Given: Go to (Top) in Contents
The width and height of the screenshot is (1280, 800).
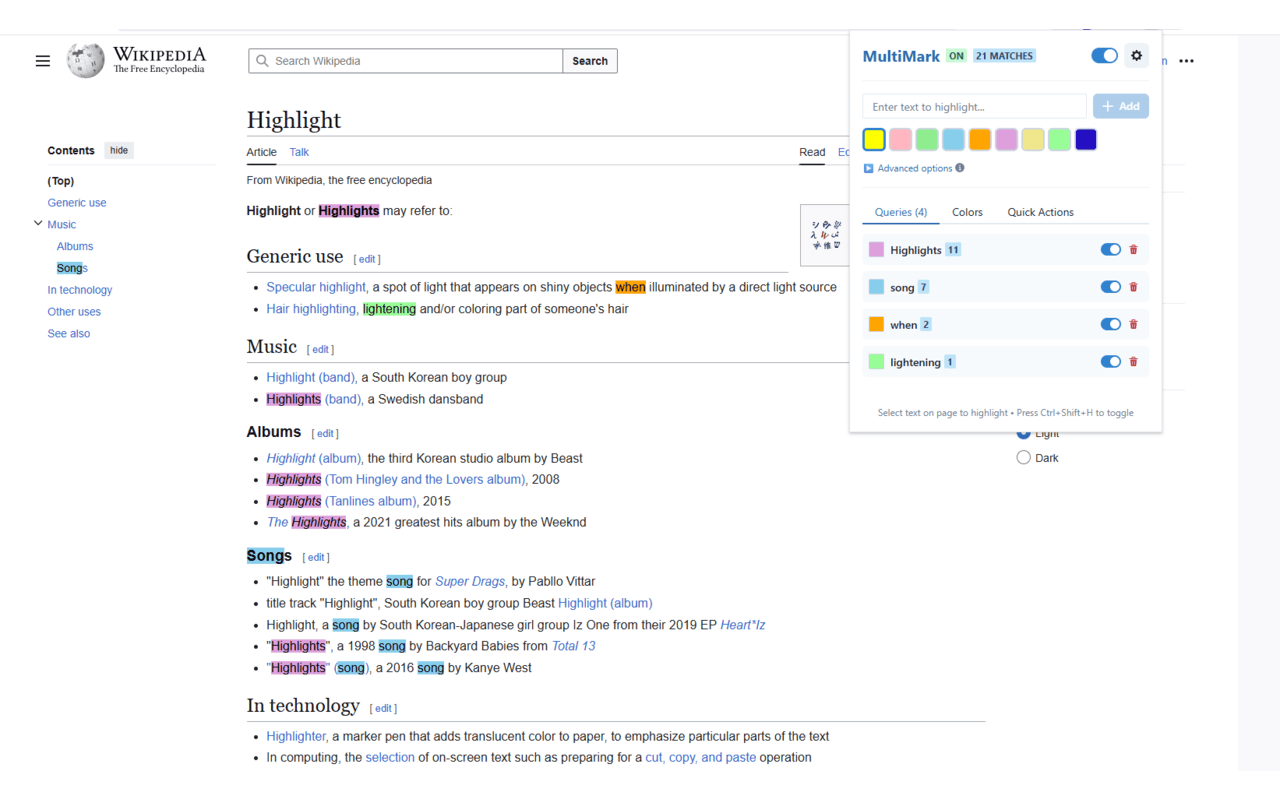Looking at the screenshot, I should pyautogui.click(x=61, y=181).
